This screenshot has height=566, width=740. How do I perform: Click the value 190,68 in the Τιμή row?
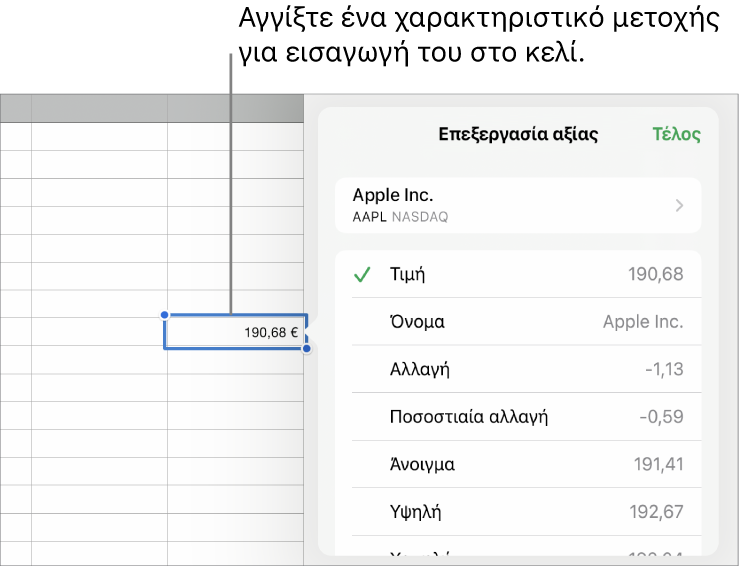[656, 274]
